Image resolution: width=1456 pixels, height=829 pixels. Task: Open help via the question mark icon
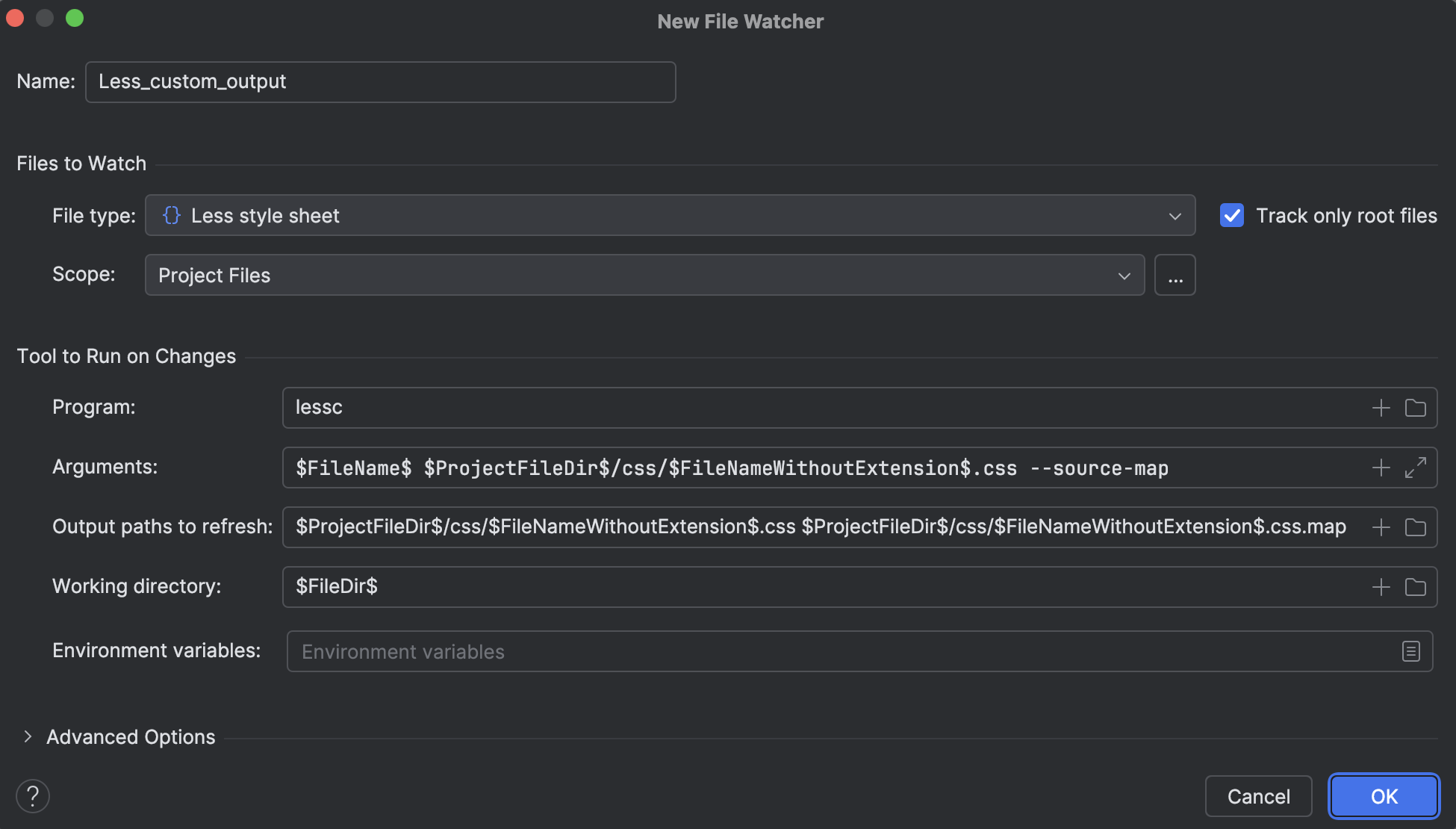[33, 796]
